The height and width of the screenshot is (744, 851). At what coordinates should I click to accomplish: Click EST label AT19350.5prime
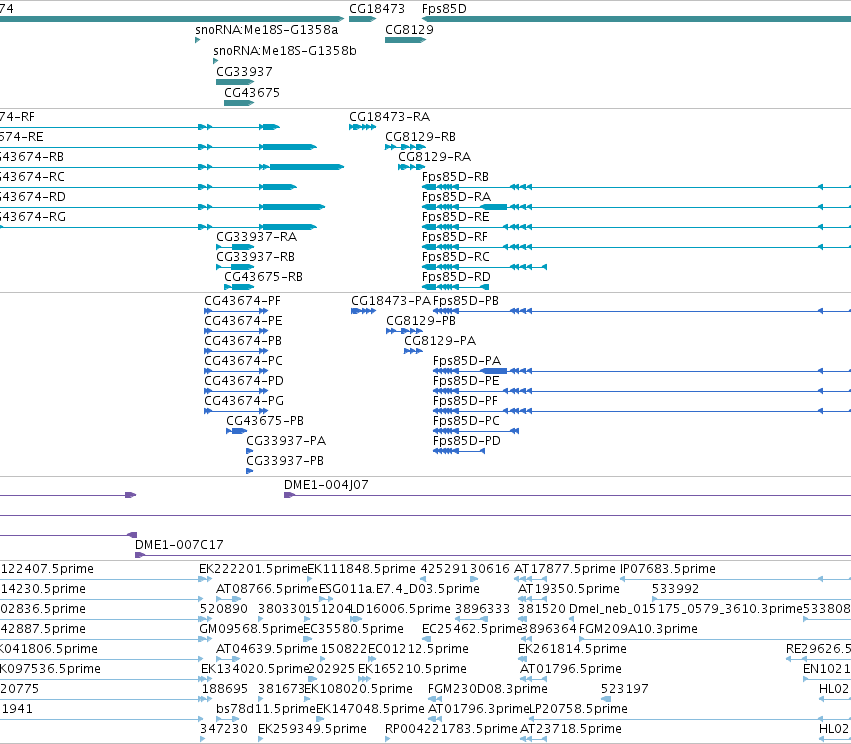coord(569,589)
